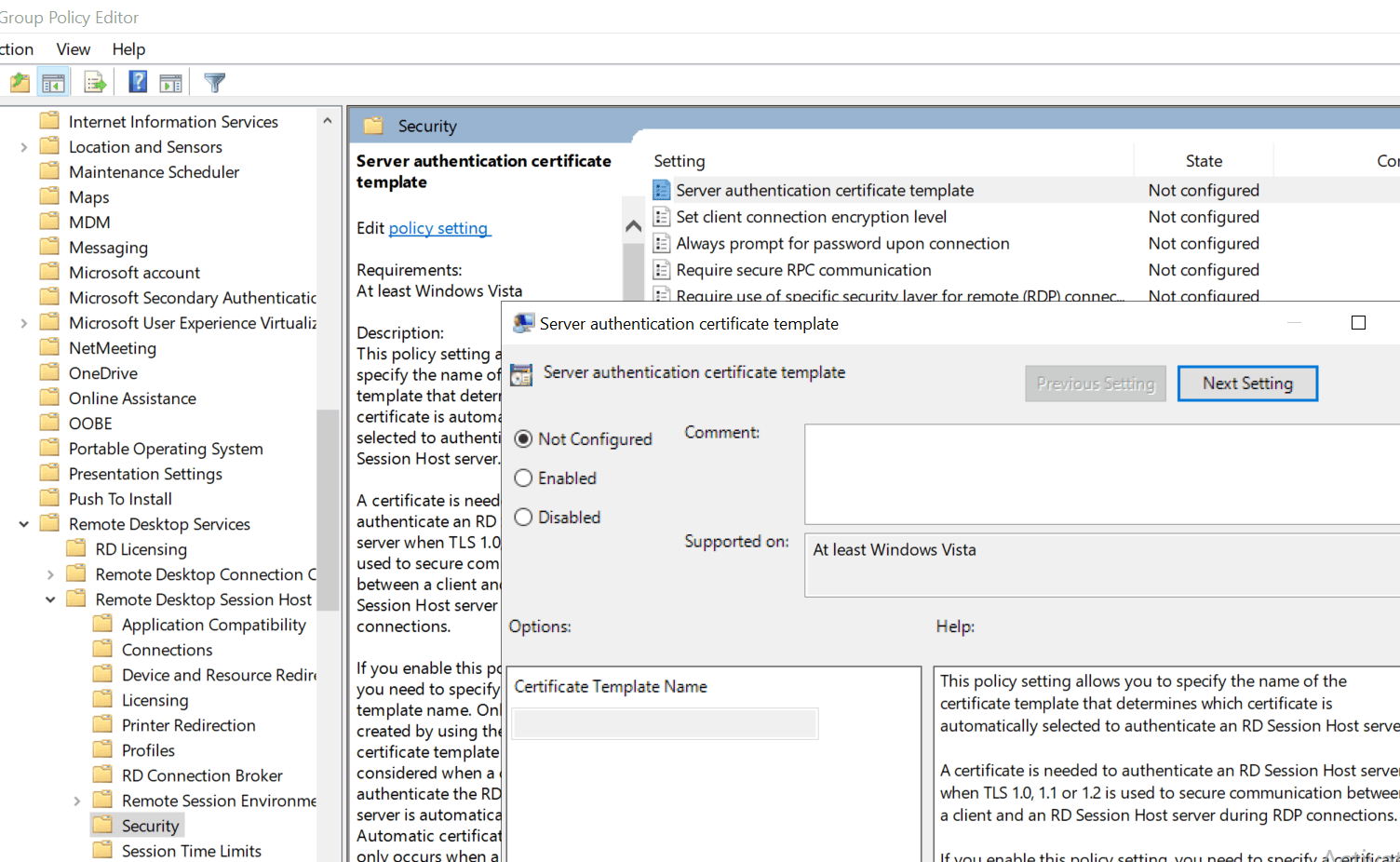Open the policy setting link
This screenshot has height=862, width=1400.
pyautogui.click(x=438, y=227)
